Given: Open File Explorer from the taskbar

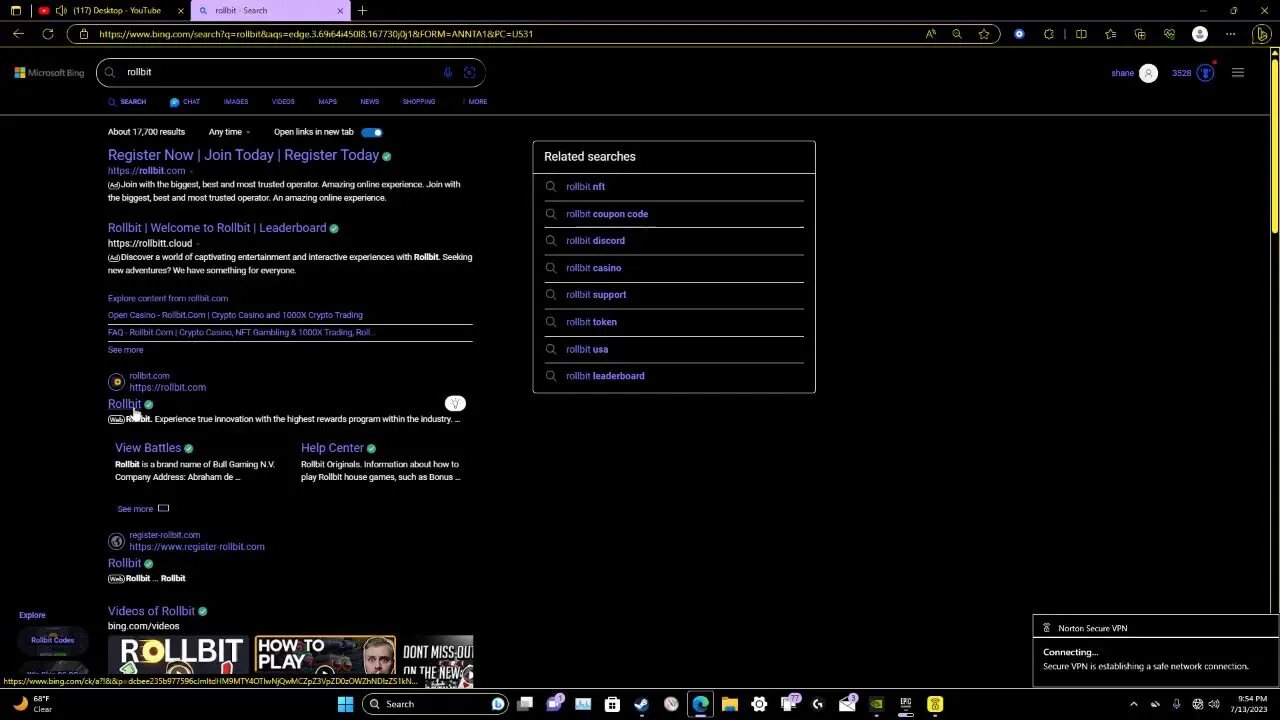Looking at the screenshot, I should pos(730,704).
